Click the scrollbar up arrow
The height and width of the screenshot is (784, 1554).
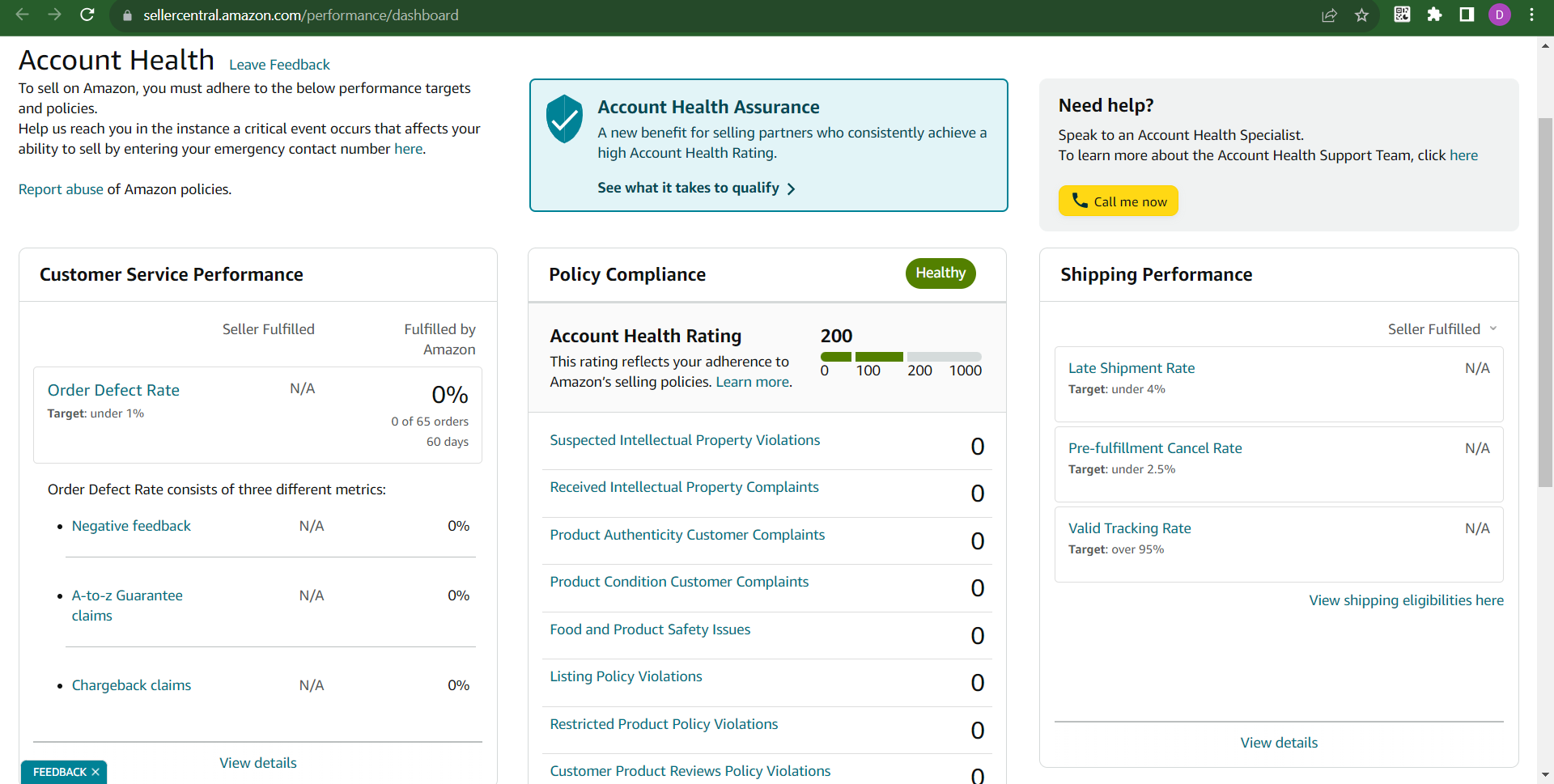coord(1545,46)
